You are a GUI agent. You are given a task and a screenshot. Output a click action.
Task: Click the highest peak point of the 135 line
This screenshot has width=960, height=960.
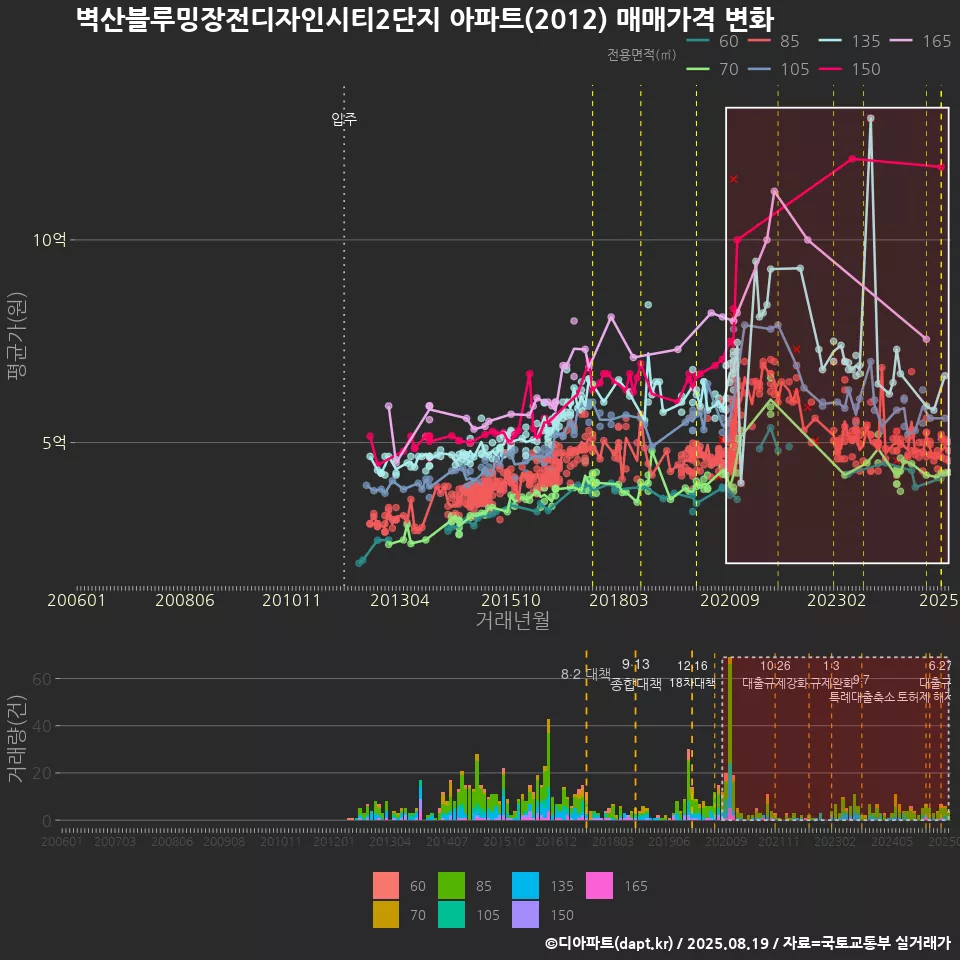point(871,118)
